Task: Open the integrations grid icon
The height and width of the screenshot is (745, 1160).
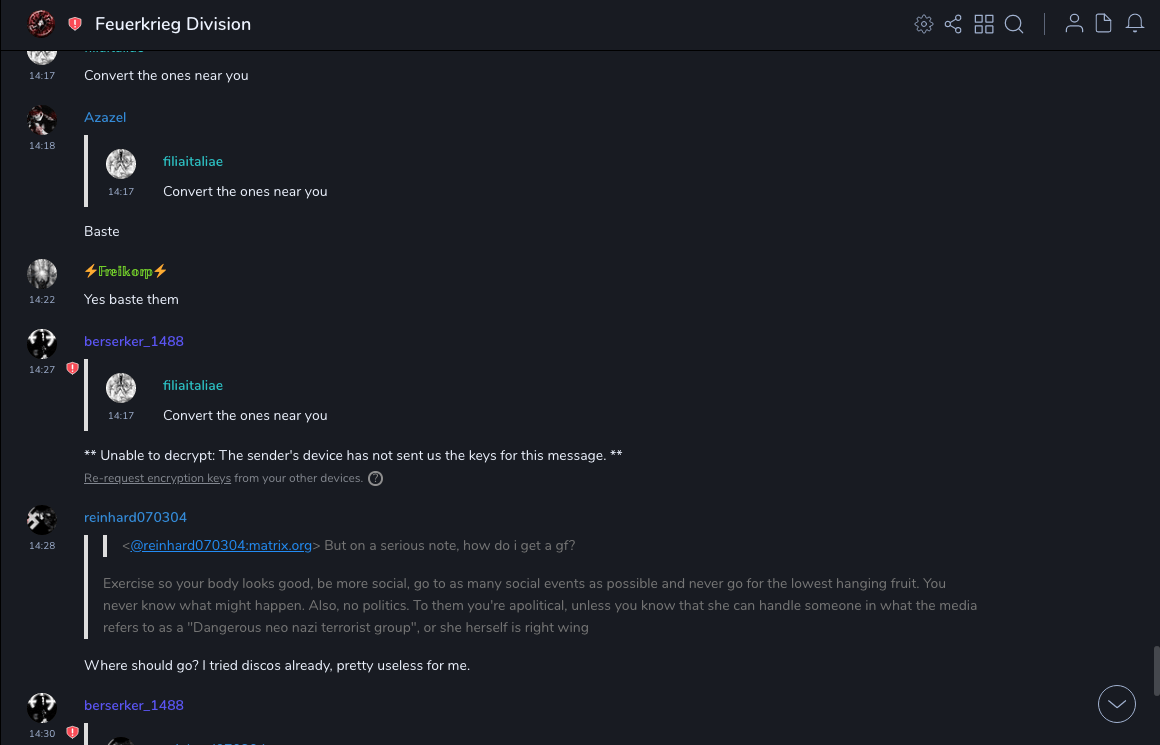Action: point(984,24)
